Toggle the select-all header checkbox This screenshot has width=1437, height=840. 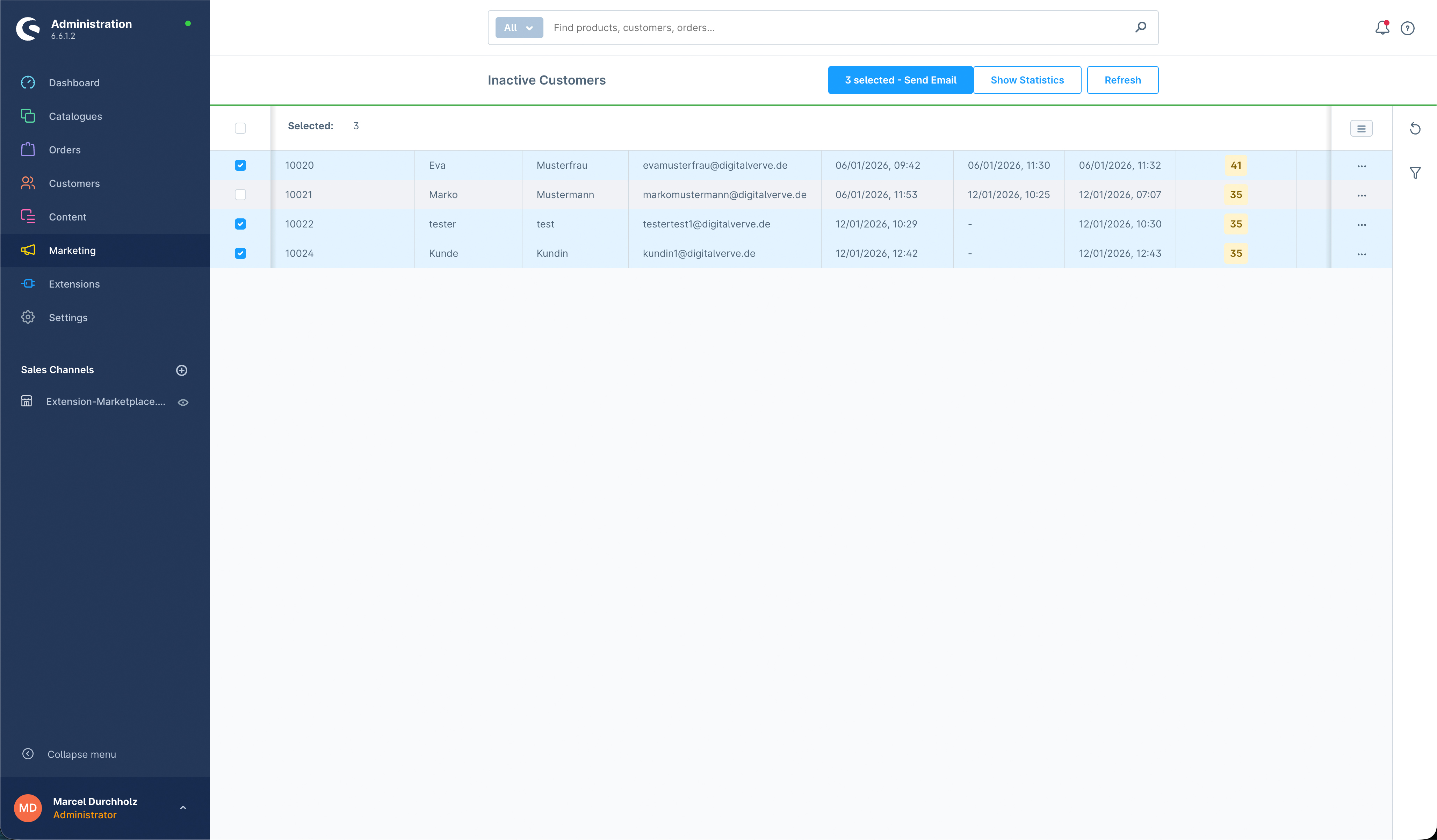(240, 128)
